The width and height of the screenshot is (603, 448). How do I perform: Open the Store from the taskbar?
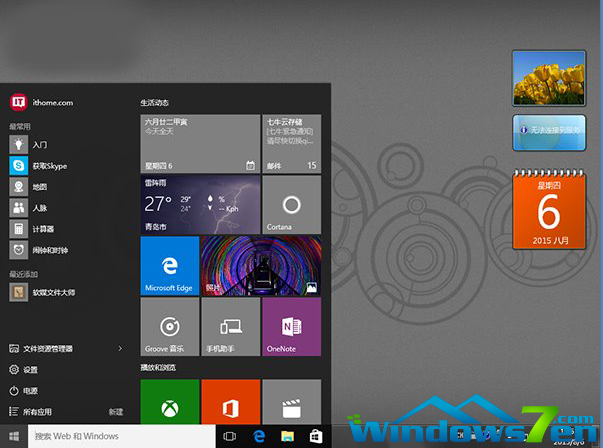tap(316, 436)
